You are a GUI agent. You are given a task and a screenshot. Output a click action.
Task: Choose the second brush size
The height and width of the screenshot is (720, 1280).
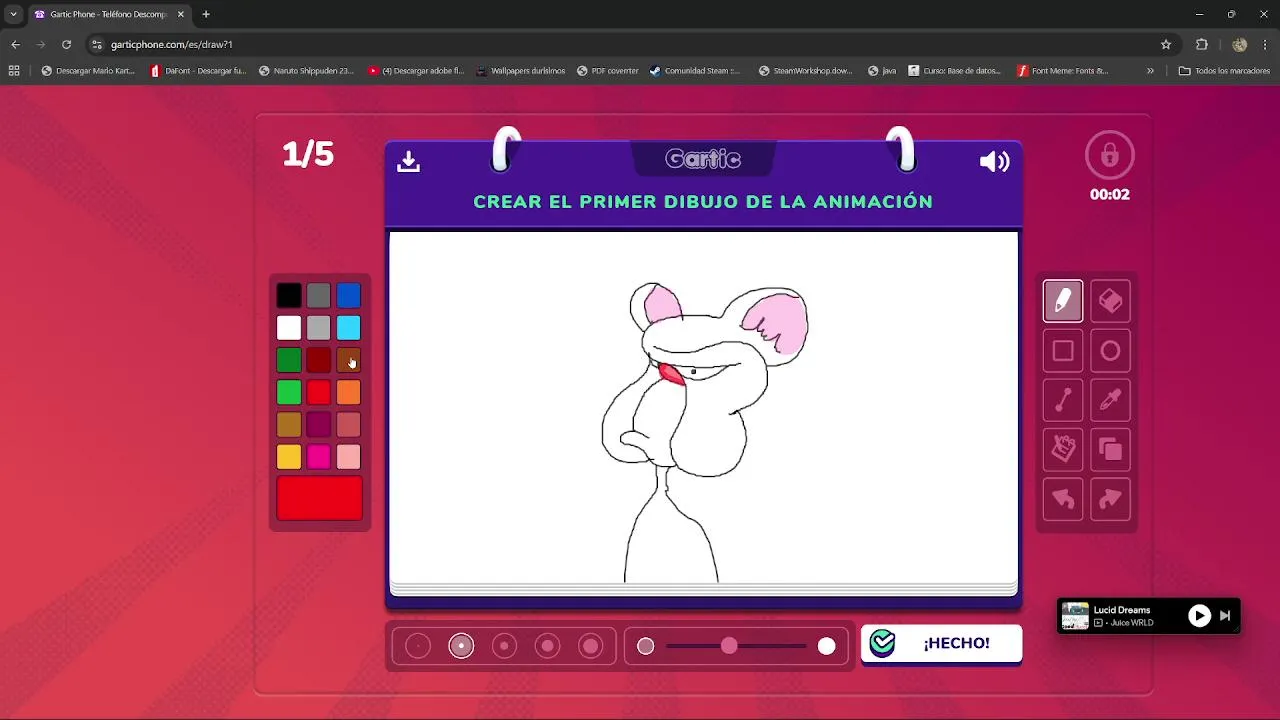461,646
